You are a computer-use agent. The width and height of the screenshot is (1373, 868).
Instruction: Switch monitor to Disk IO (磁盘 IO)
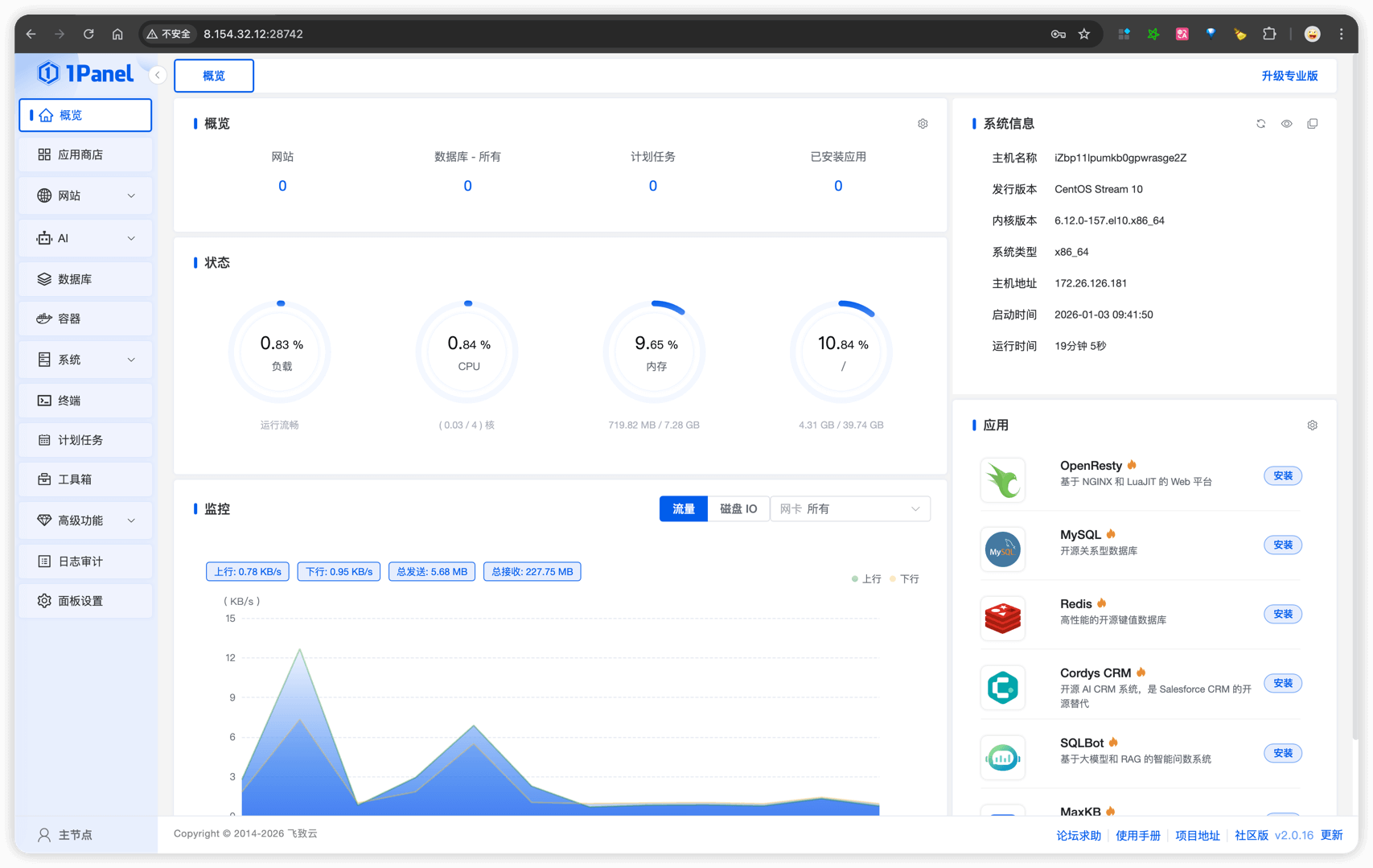pos(738,509)
